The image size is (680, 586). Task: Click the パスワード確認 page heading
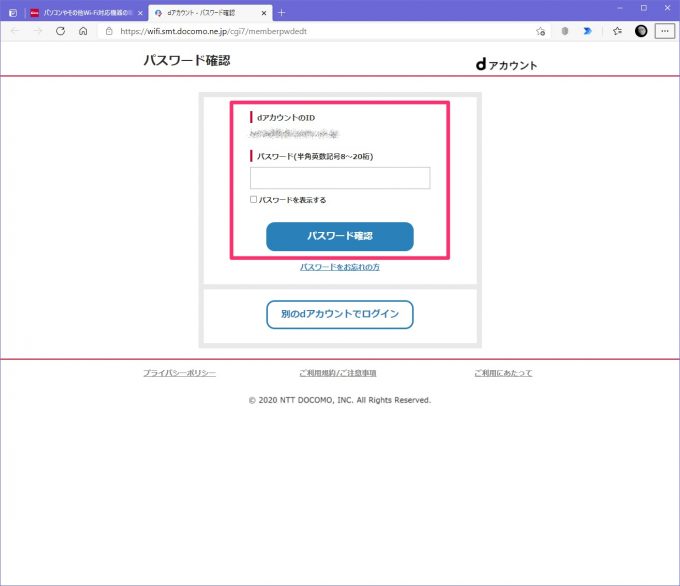[x=187, y=60]
